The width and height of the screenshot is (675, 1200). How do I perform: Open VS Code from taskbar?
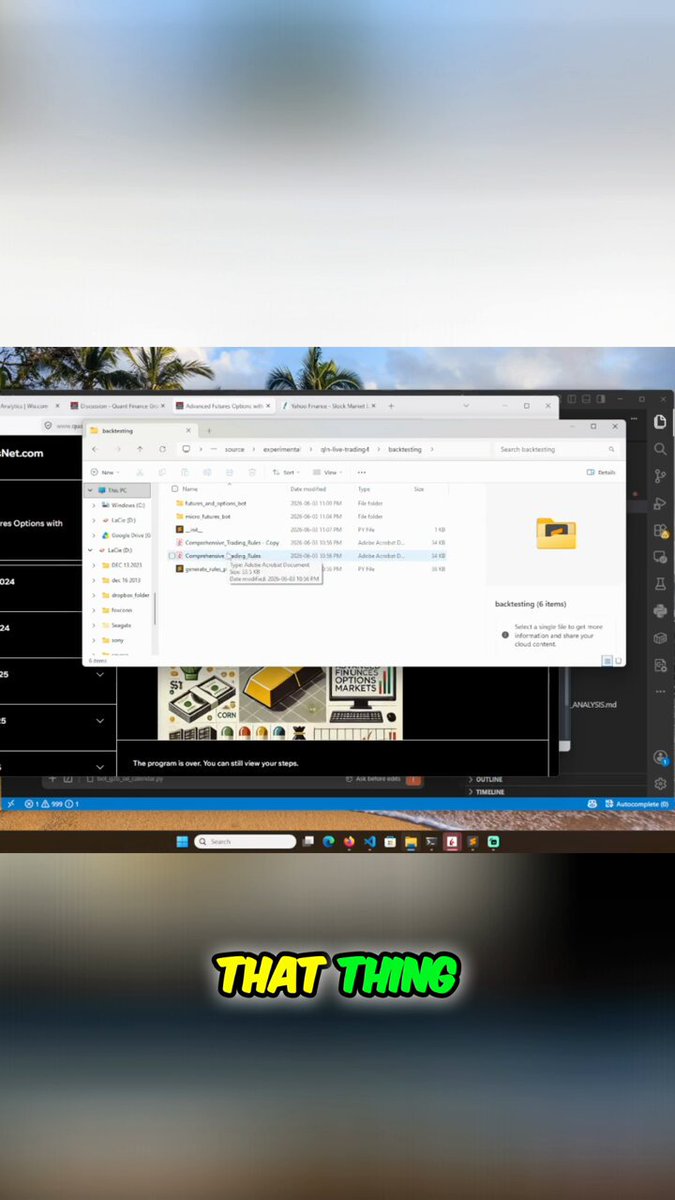pos(369,842)
